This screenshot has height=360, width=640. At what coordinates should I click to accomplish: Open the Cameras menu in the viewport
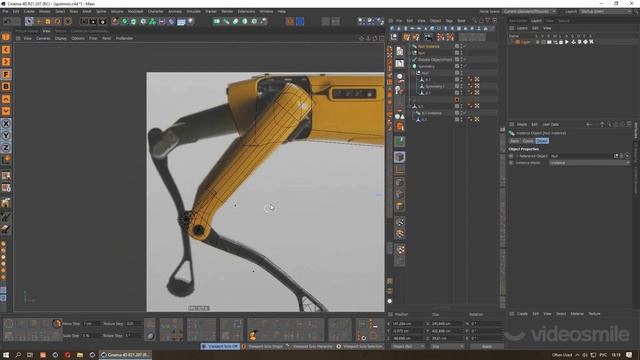43,38
